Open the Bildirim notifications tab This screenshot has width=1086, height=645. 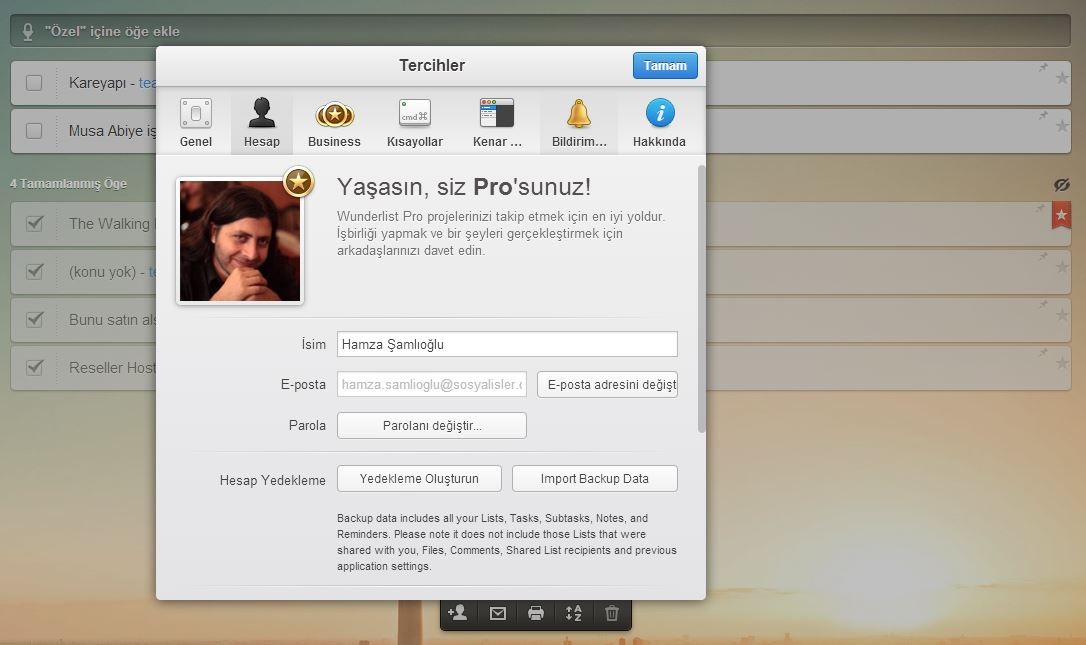[x=579, y=123]
